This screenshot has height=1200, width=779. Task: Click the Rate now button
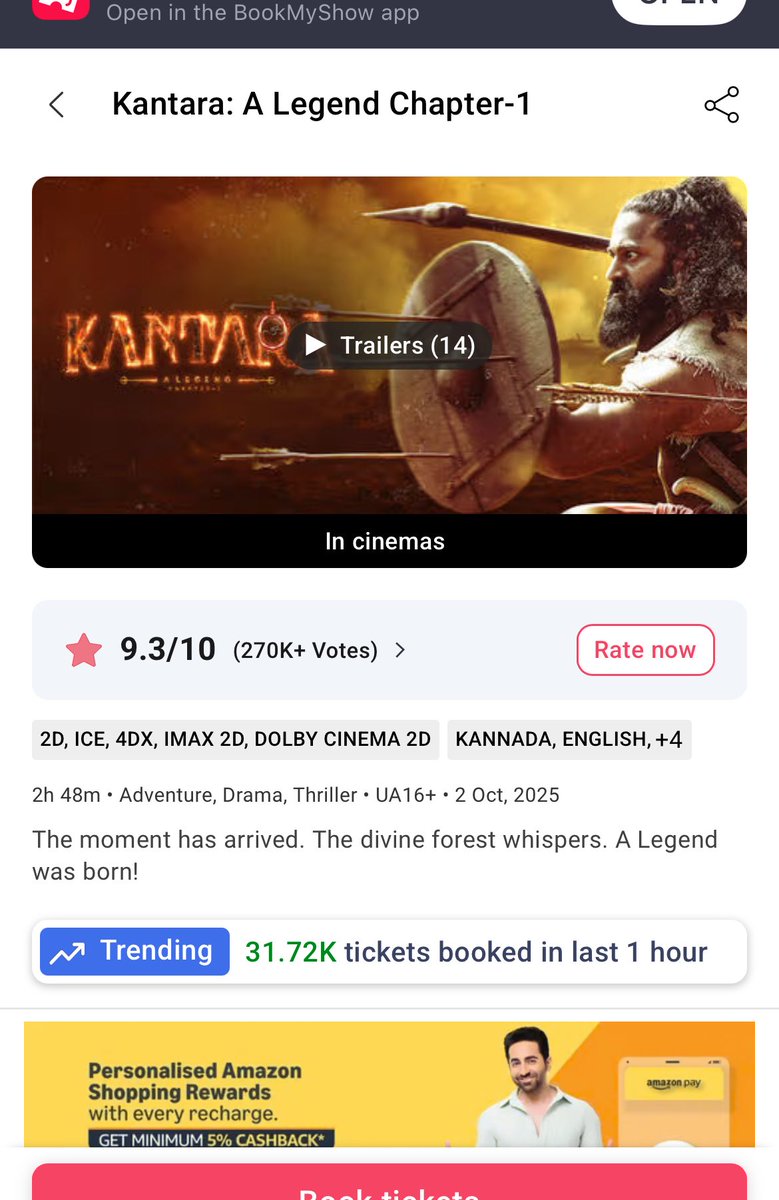tap(645, 650)
